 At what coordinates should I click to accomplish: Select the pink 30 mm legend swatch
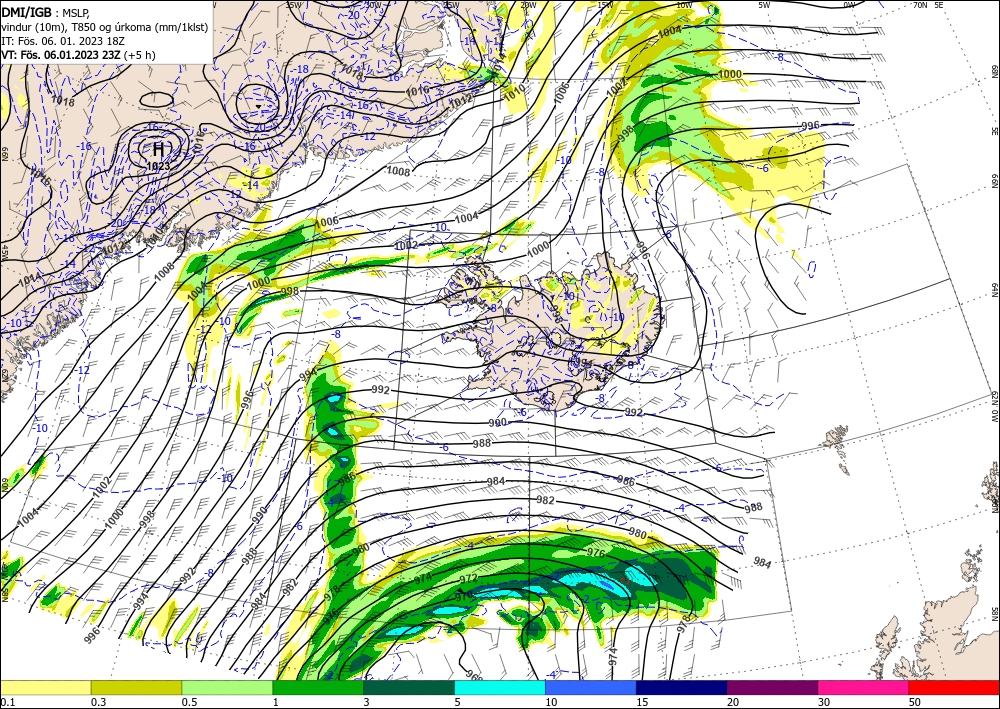click(863, 687)
